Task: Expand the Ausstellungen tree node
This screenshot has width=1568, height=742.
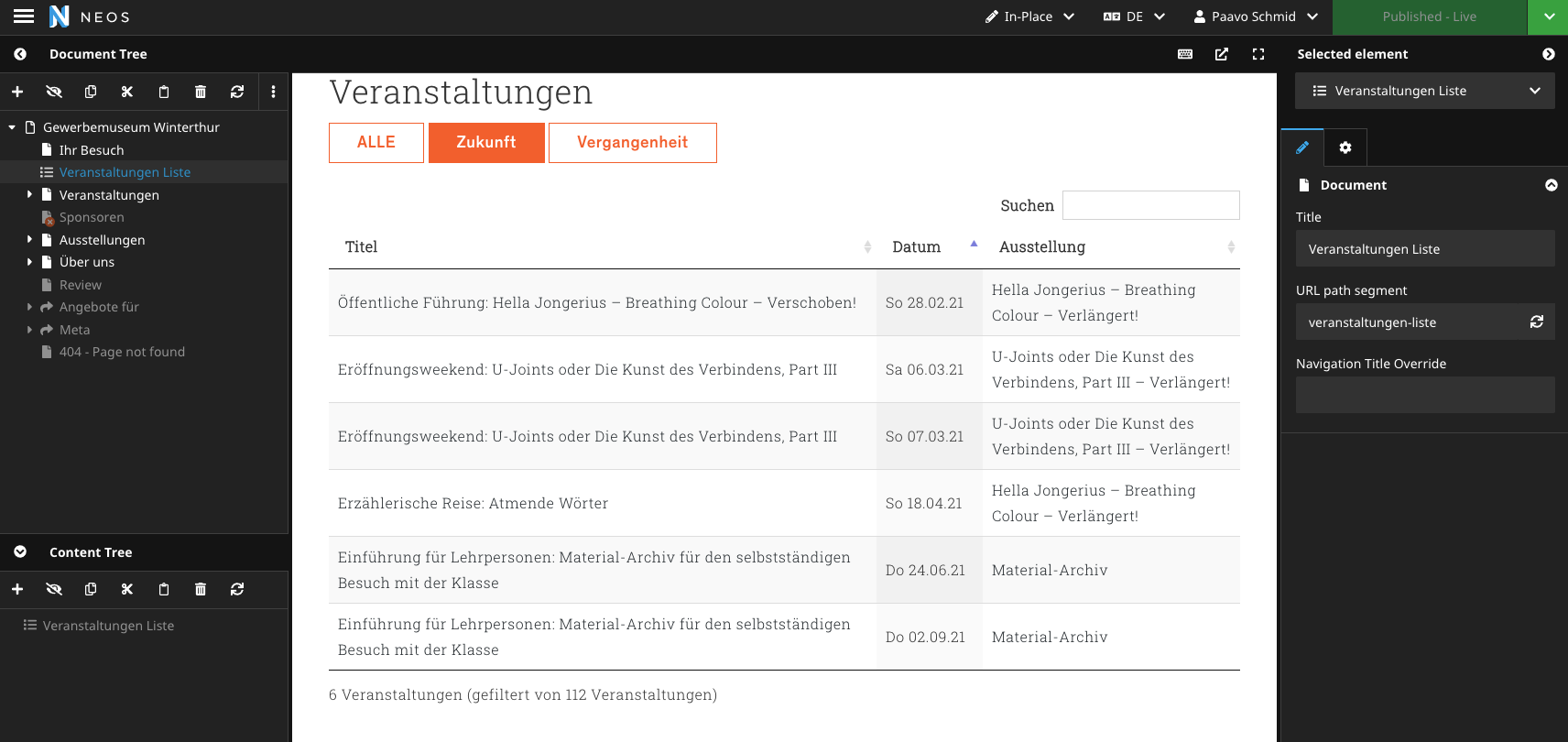Action: 29,239
